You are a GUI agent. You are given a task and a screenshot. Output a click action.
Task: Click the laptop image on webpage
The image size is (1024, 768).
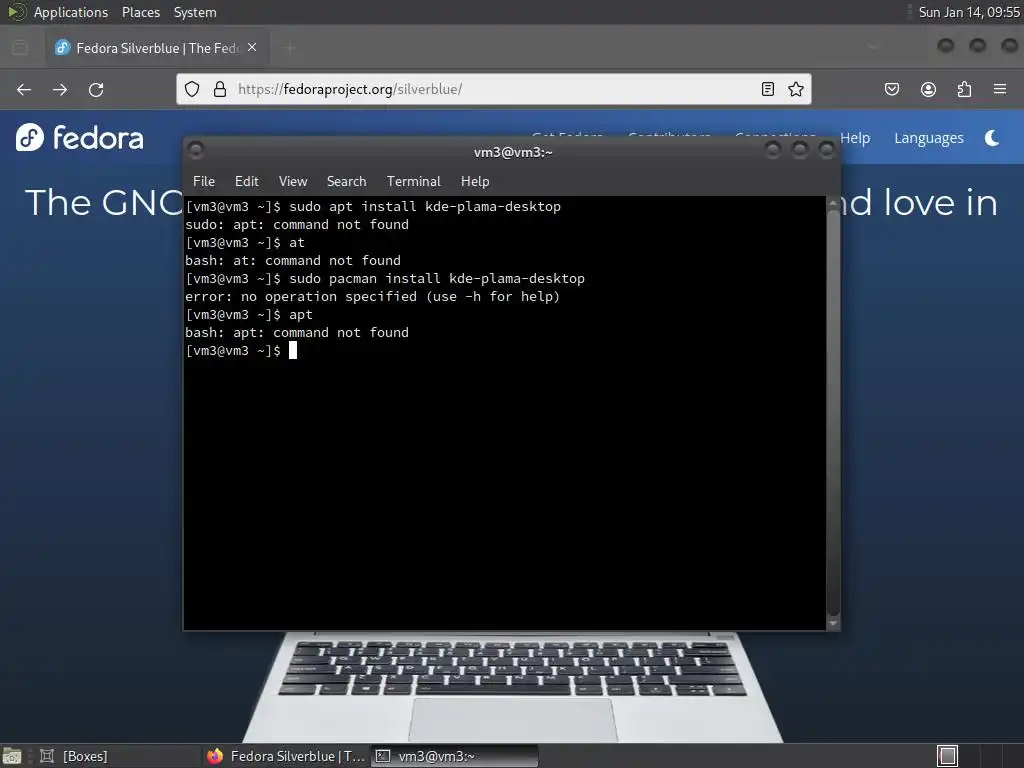(x=513, y=687)
